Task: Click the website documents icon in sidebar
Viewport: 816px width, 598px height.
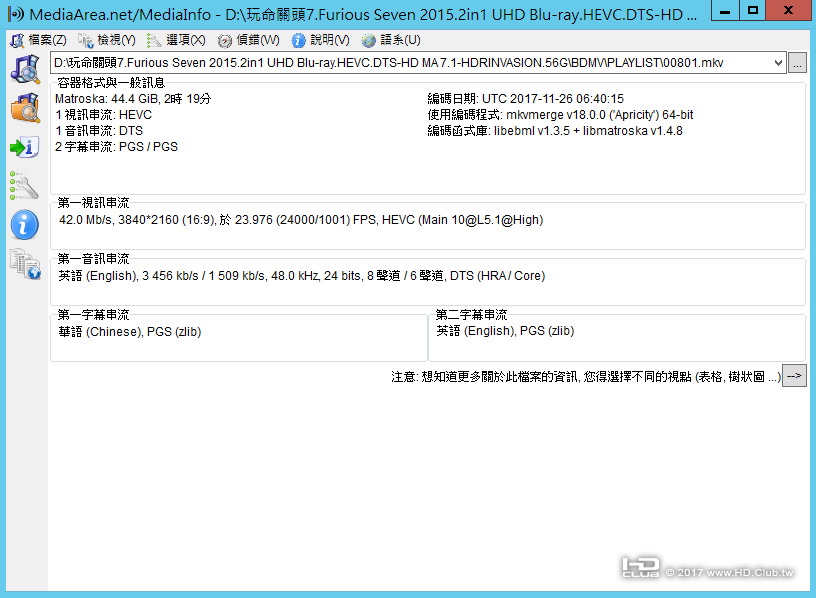Action: 25,264
